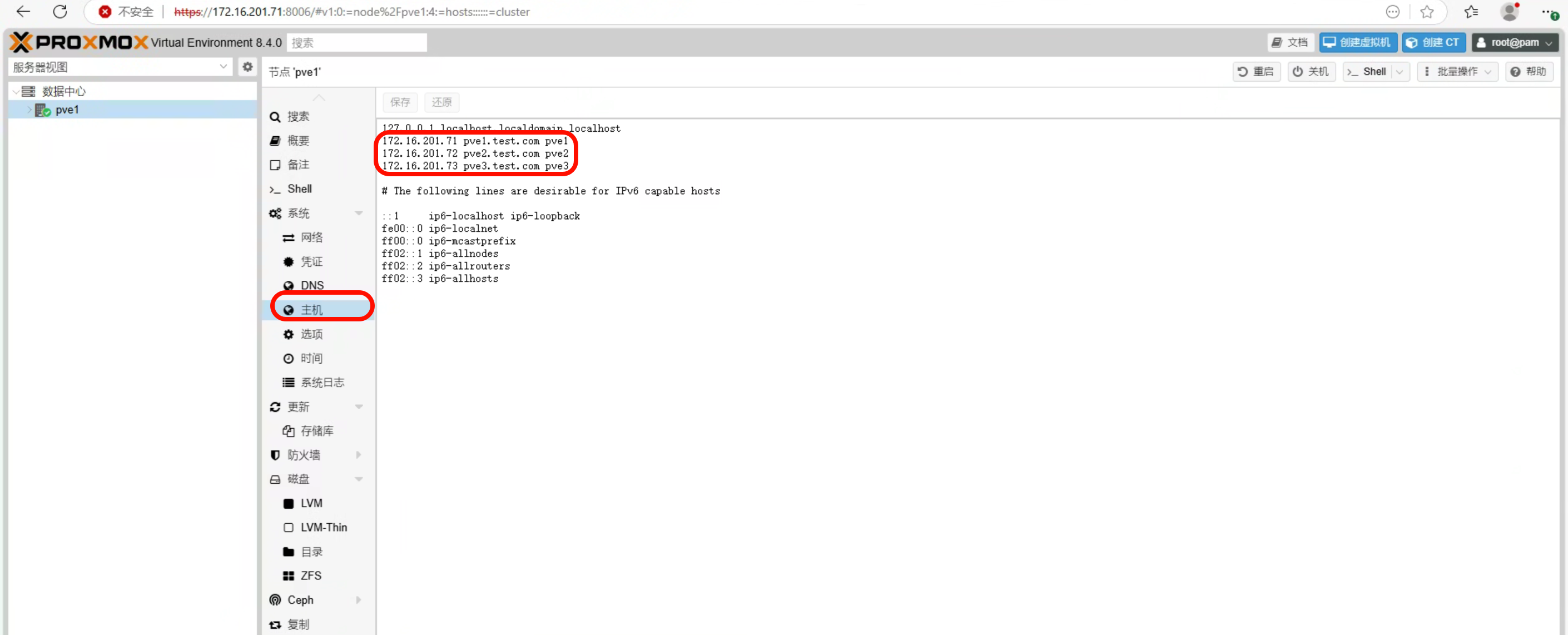The height and width of the screenshot is (635, 1568).
Task: Collapse the 磁盘 disks group arrow
Action: [359, 479]
